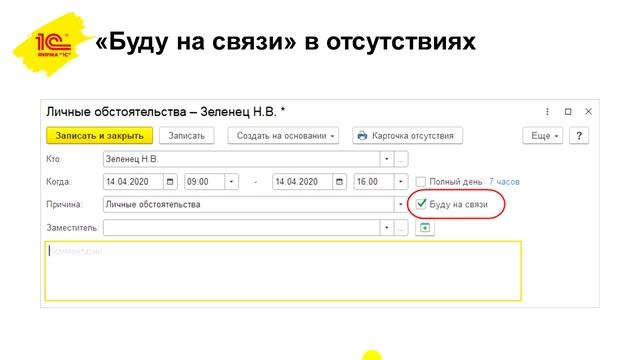Open the window options three-dots menu
The height and width of the screenshot is (360, 640).
[x=547, y=111]
